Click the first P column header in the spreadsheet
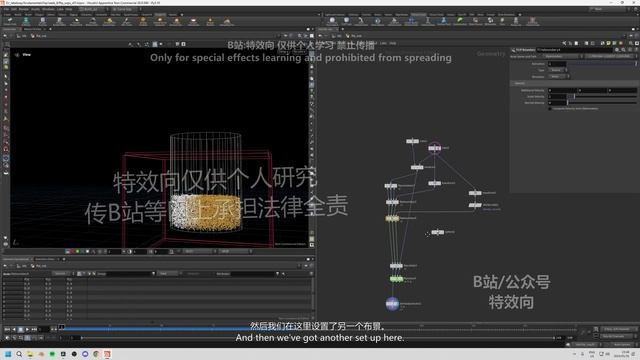Viewport: 640px width, 360px height. pyautogui.click(x=27, y=279)
